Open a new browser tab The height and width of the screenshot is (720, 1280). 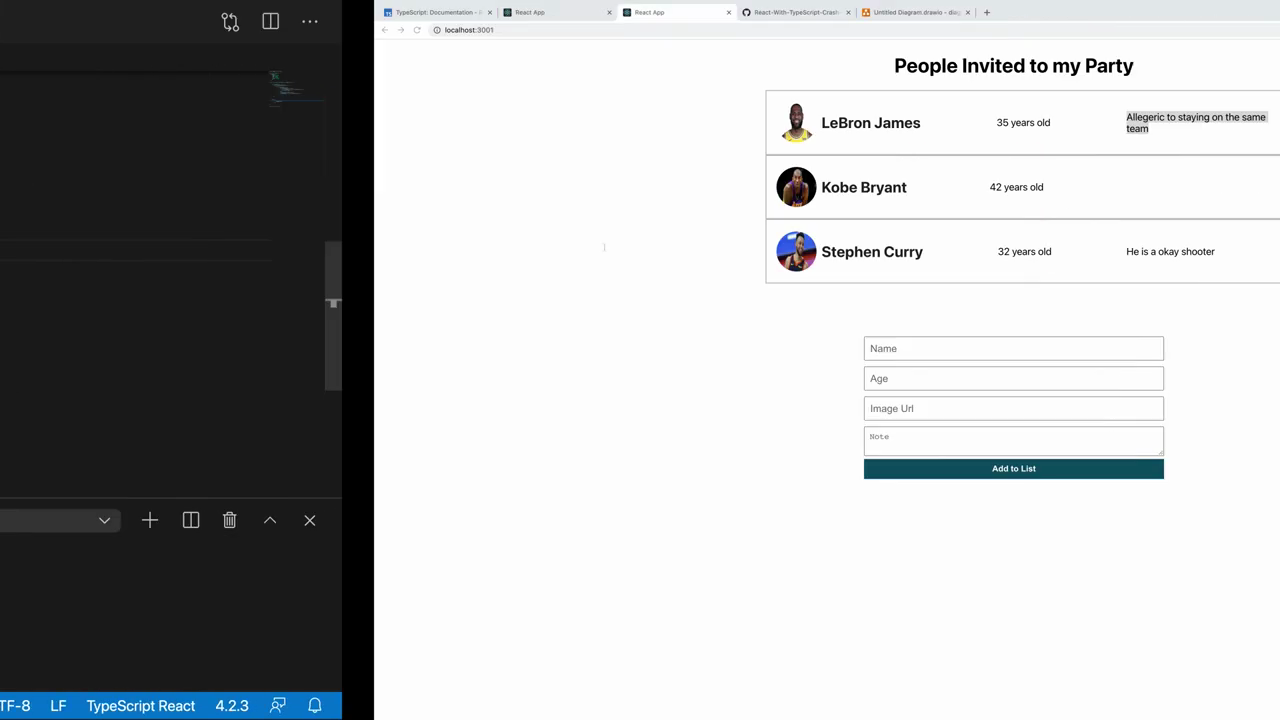pyautogui.click(x=987, y=12)
